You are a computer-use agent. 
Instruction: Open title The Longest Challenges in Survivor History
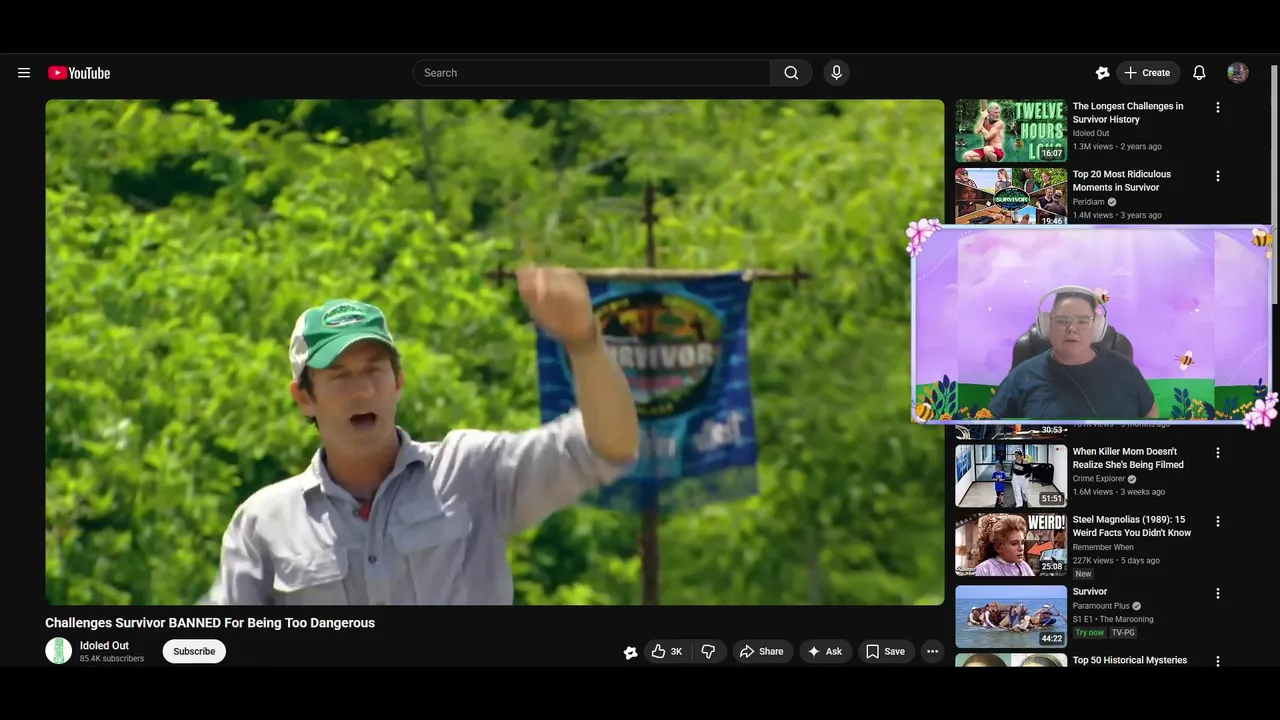click(1128, 113)
